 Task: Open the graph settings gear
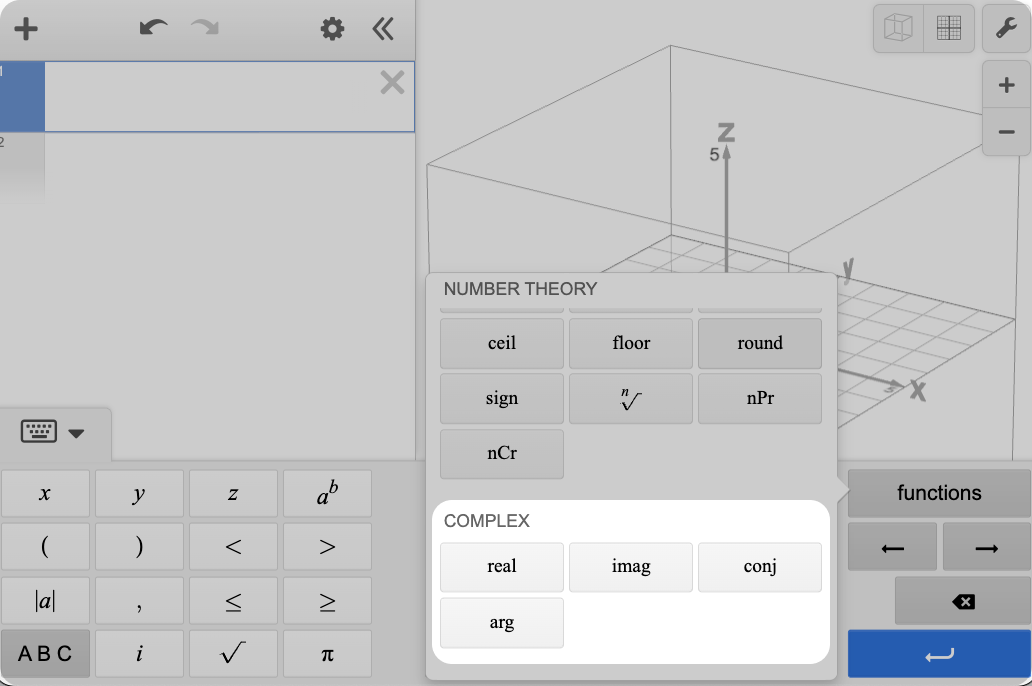click(332, 29)
